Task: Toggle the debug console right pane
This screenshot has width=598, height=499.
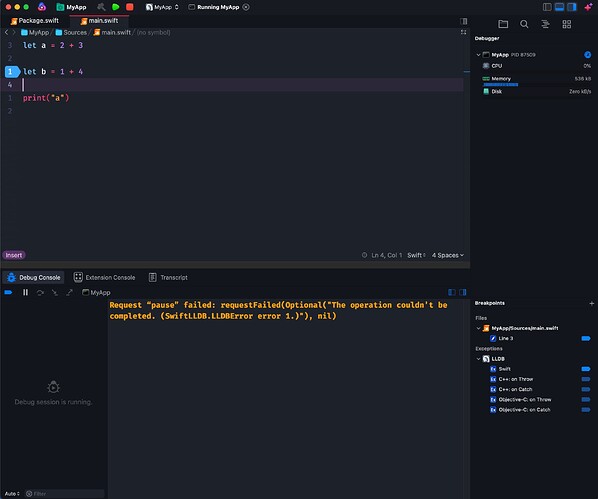Action: (463, 293)
